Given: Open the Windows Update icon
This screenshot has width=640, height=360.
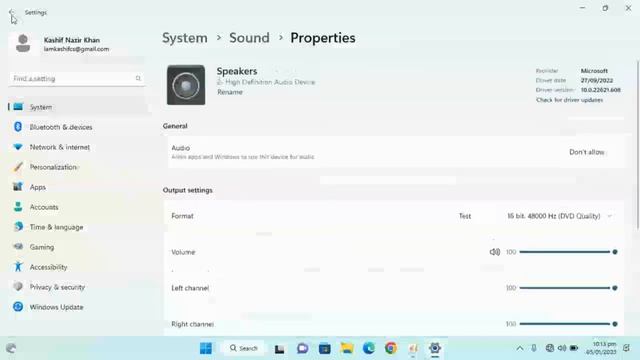Looking at the screenshot, I should (18, 307).
